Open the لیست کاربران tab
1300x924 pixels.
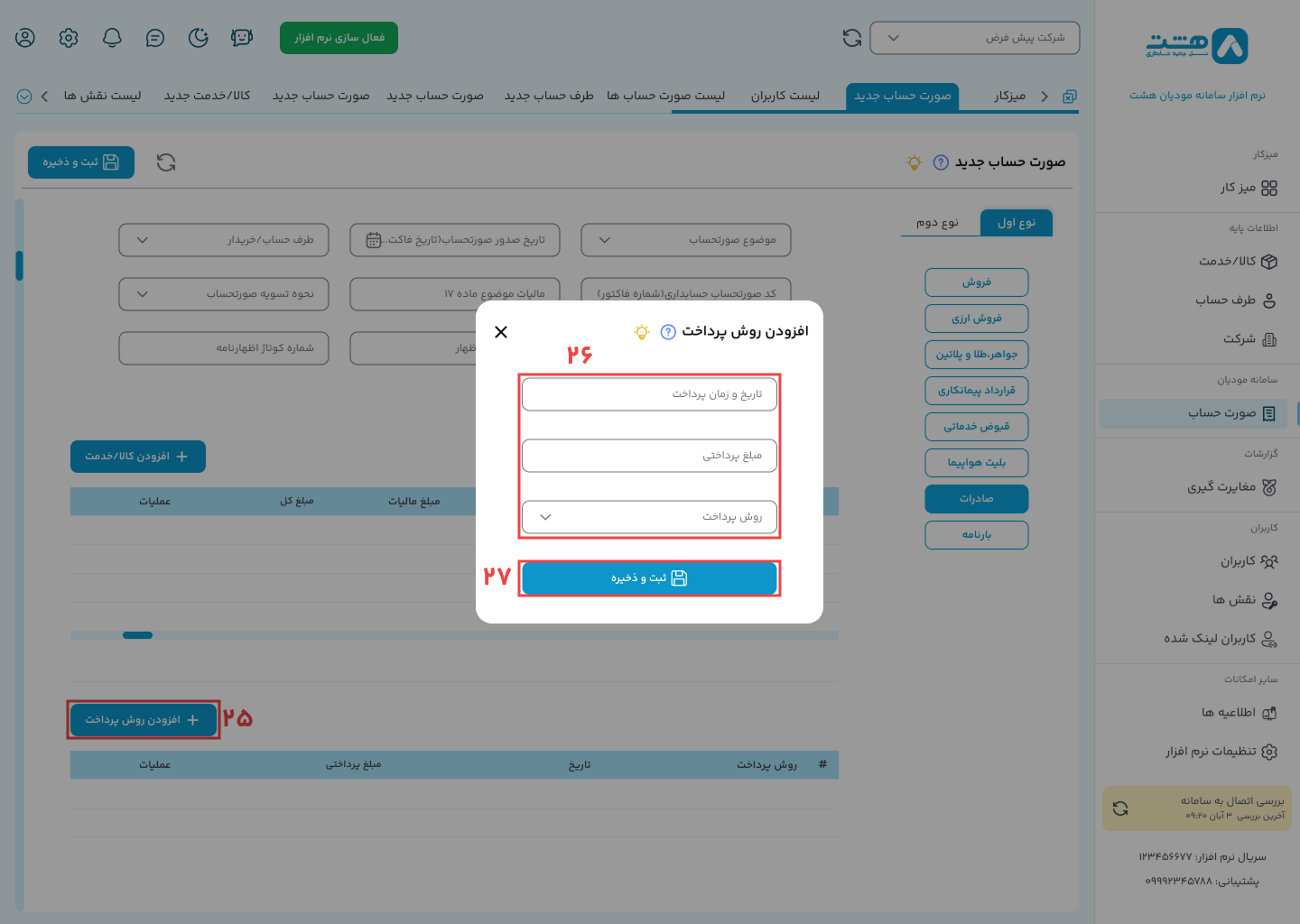[x=785, y=96]
